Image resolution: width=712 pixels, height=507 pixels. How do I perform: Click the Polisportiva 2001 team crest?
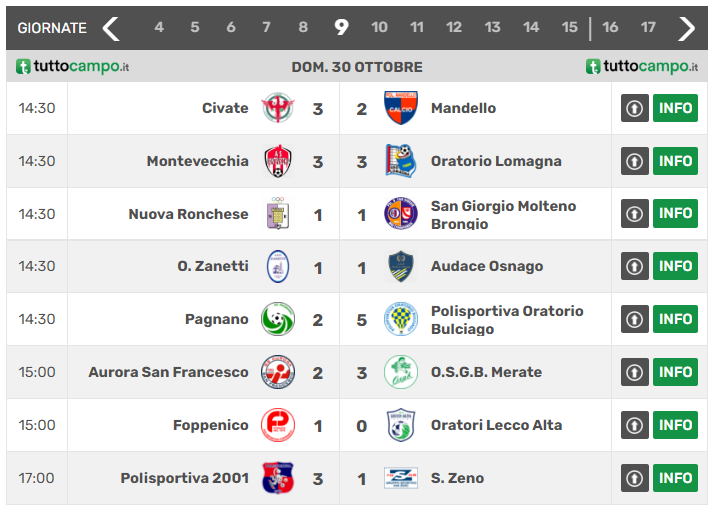(x=277, y=478)
